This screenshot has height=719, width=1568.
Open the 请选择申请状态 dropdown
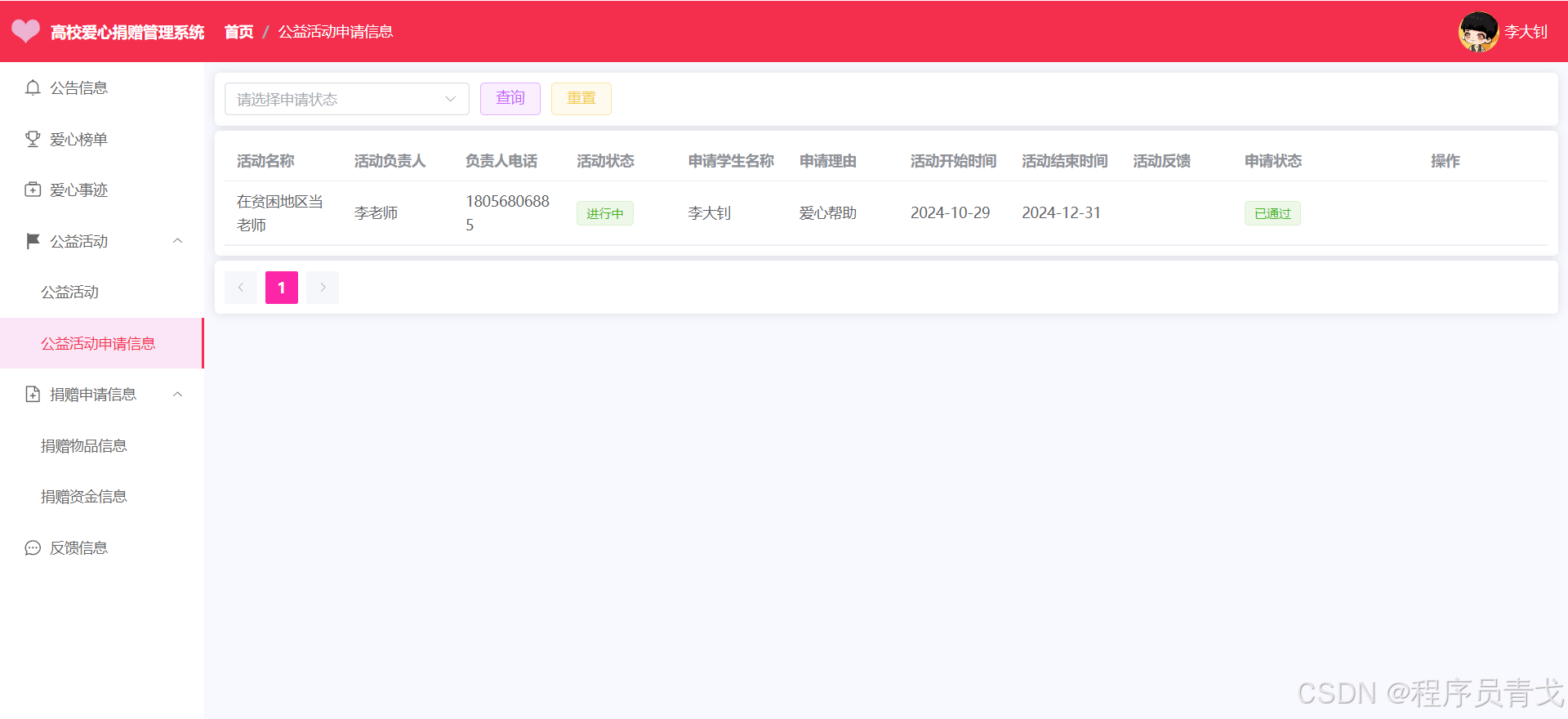[x=347, y=99]
